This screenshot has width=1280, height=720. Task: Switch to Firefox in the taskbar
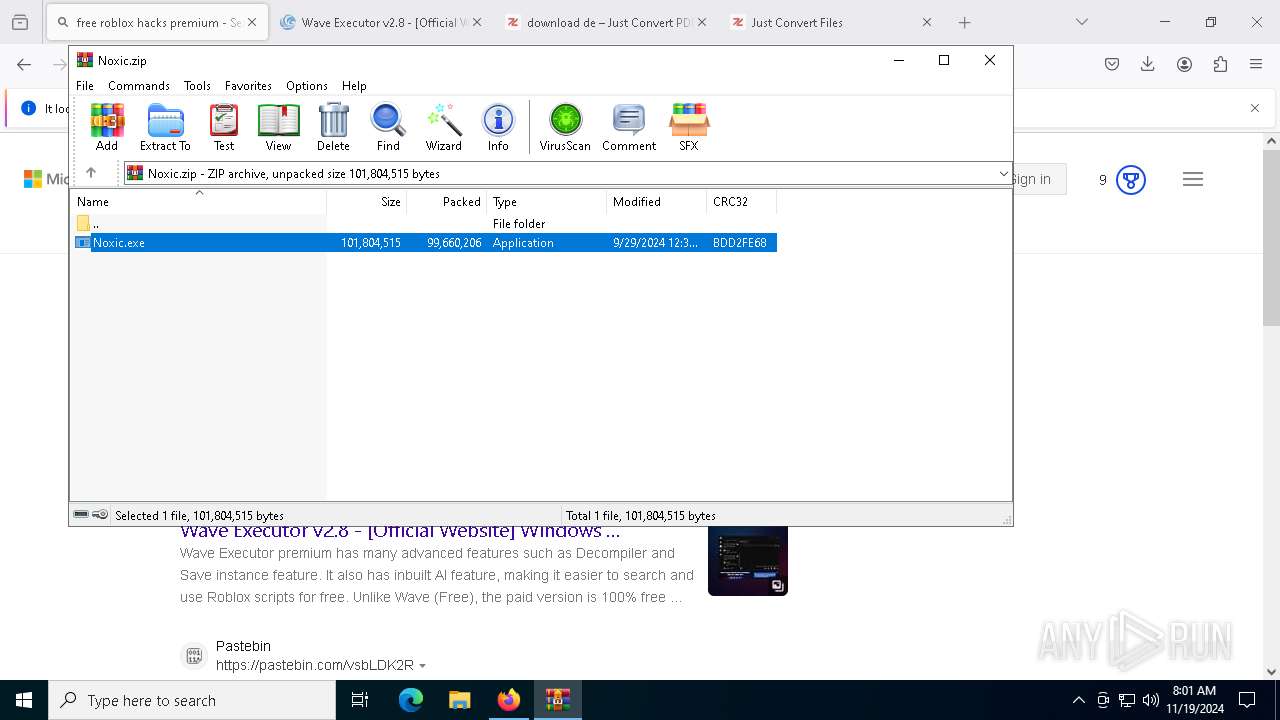[x=509, y=700]
